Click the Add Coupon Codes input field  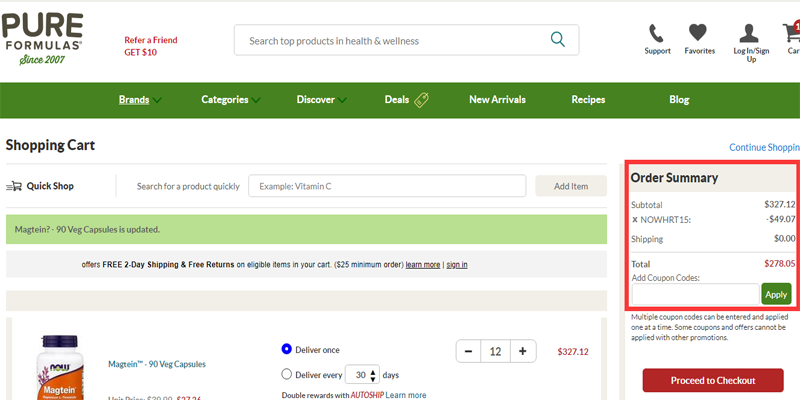coord(695,294)
